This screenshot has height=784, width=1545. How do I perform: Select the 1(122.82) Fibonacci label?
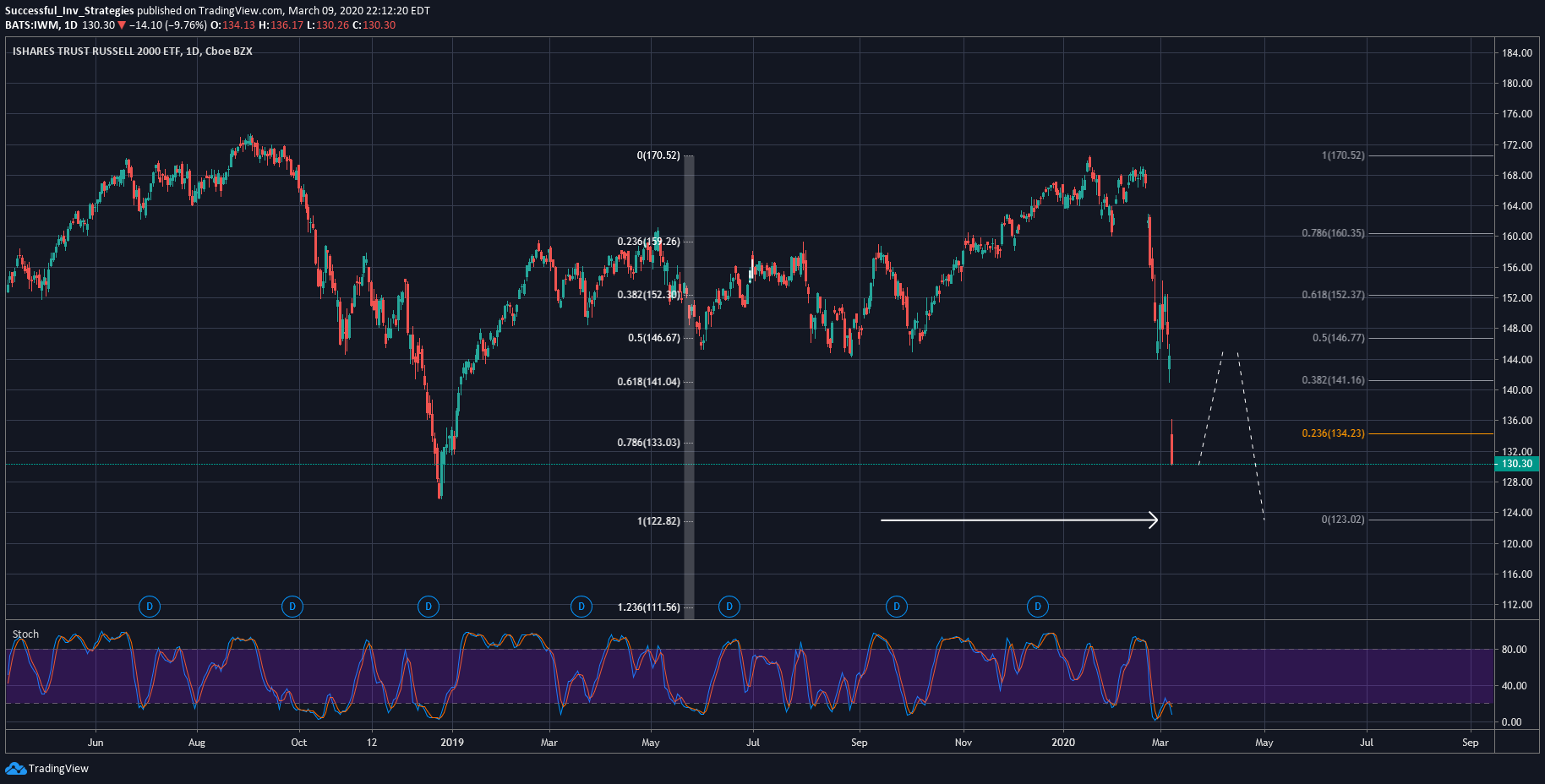[x=658, y=521]
